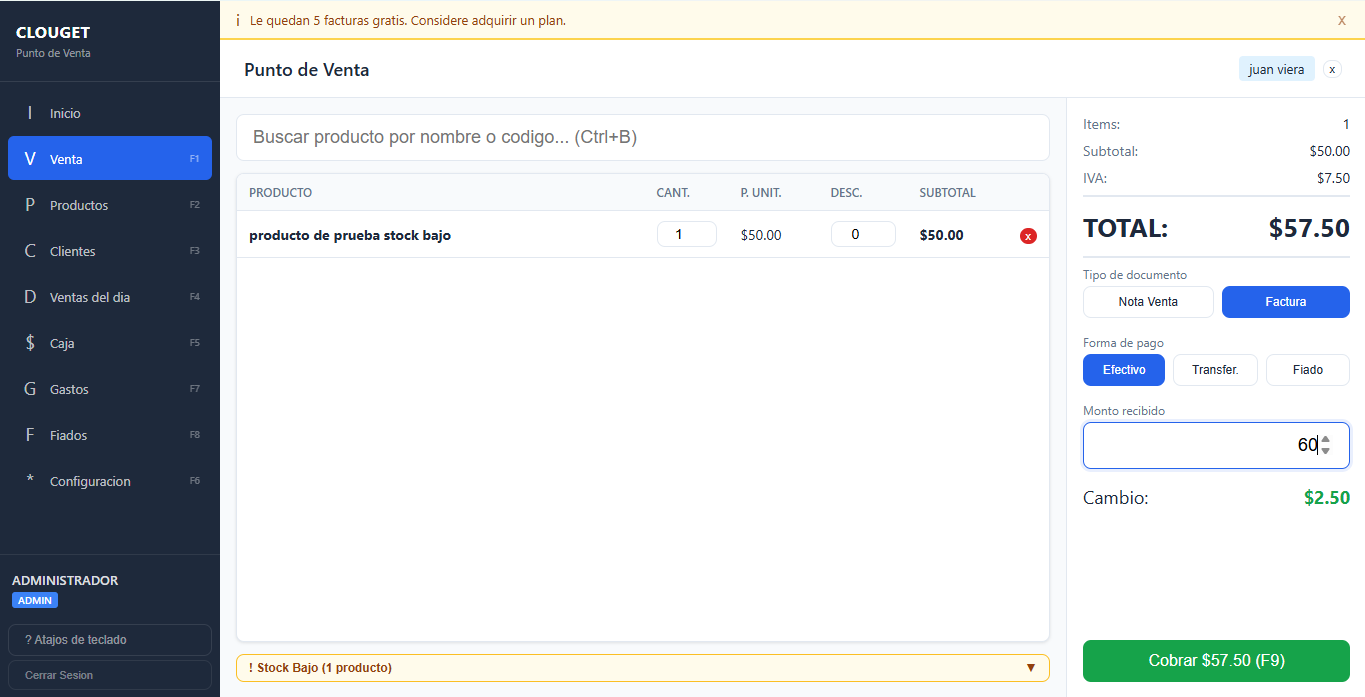Click the Clientes C icon in sidebar
The height and width of the screenshot is (697, 1365).
click(30, 251)
